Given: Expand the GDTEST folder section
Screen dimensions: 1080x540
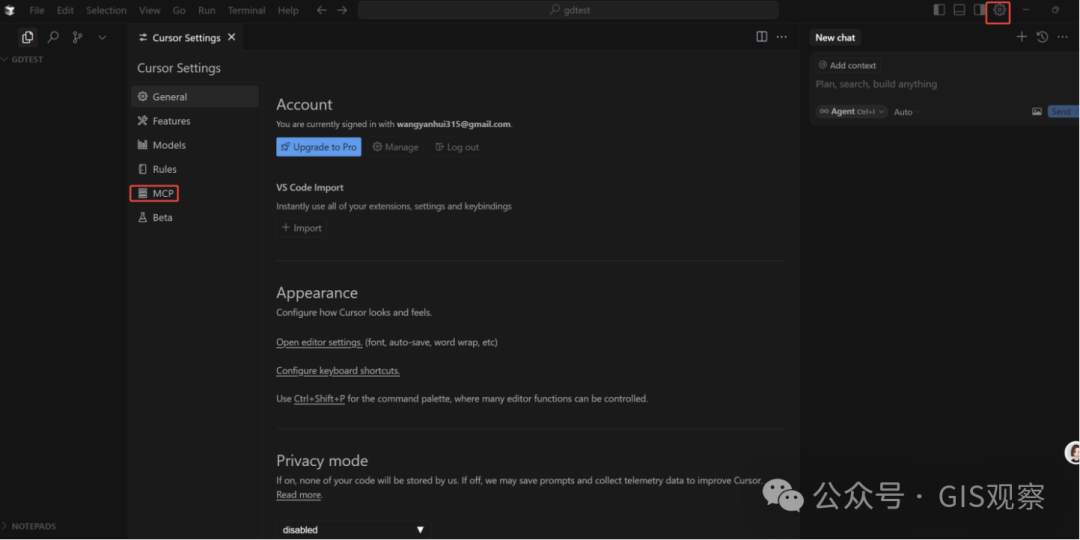Looking at the screenshot, I should coord(28,59).
